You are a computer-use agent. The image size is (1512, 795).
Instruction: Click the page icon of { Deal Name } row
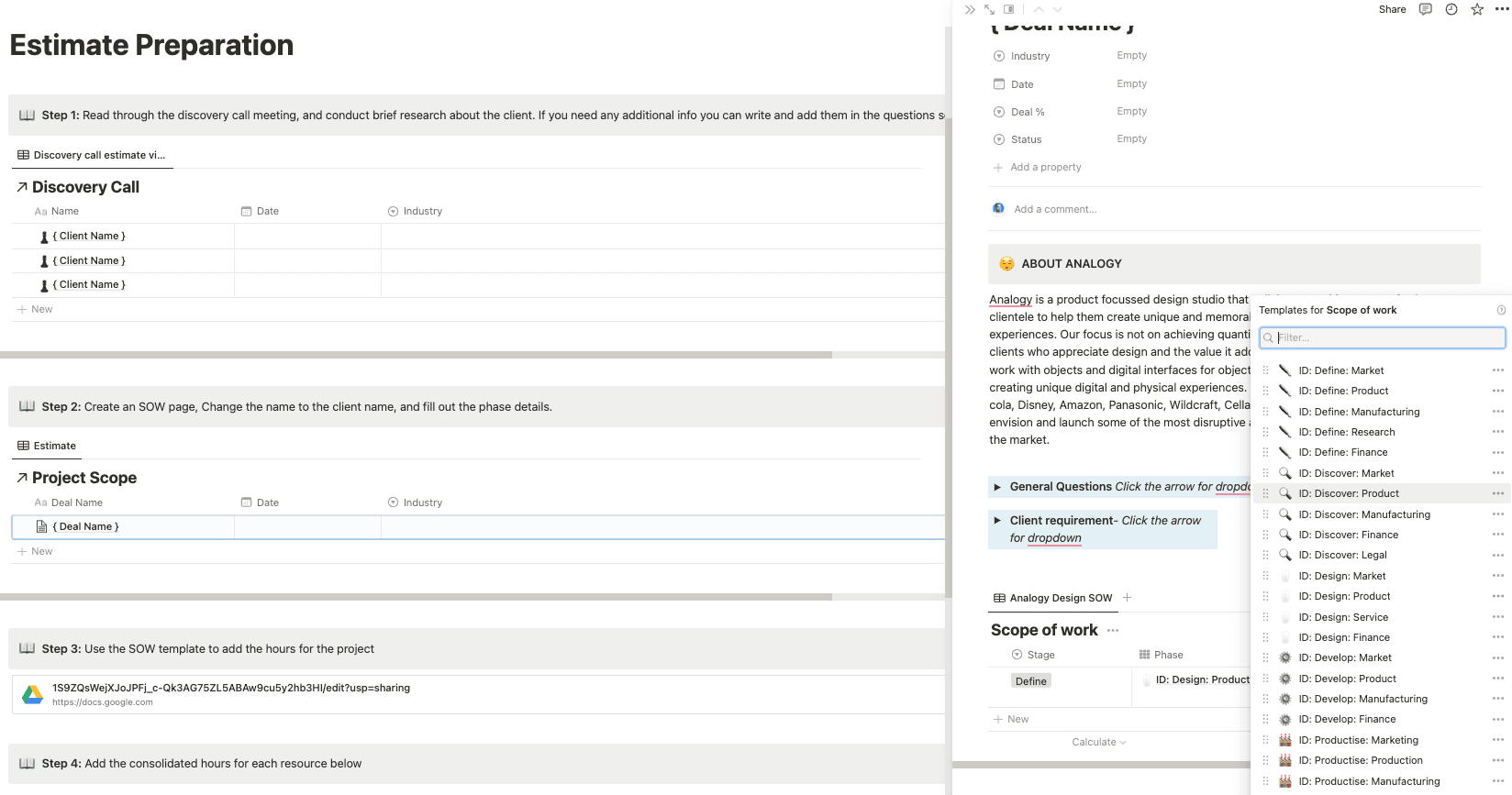(41, 526)
